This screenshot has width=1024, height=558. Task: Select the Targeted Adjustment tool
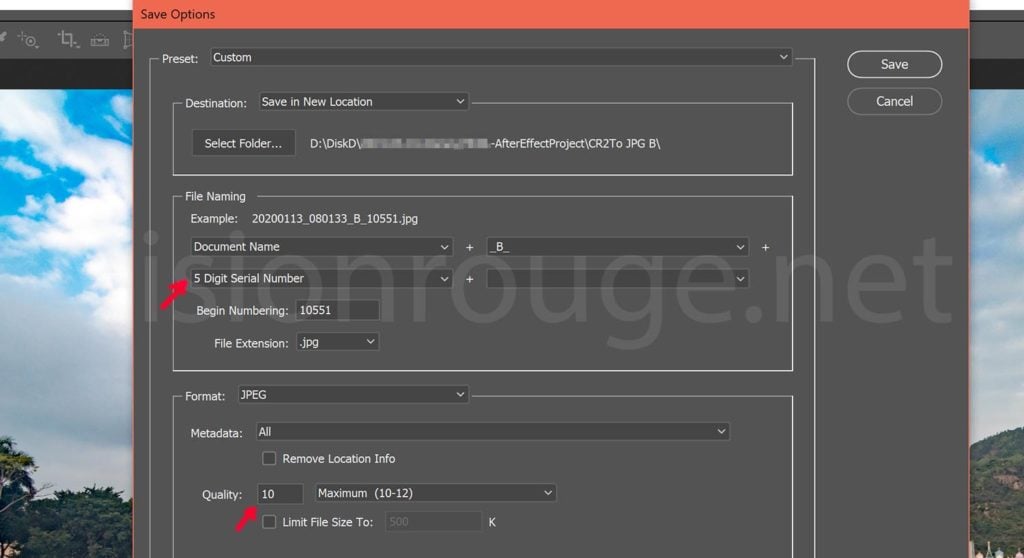tap(28, 40)
